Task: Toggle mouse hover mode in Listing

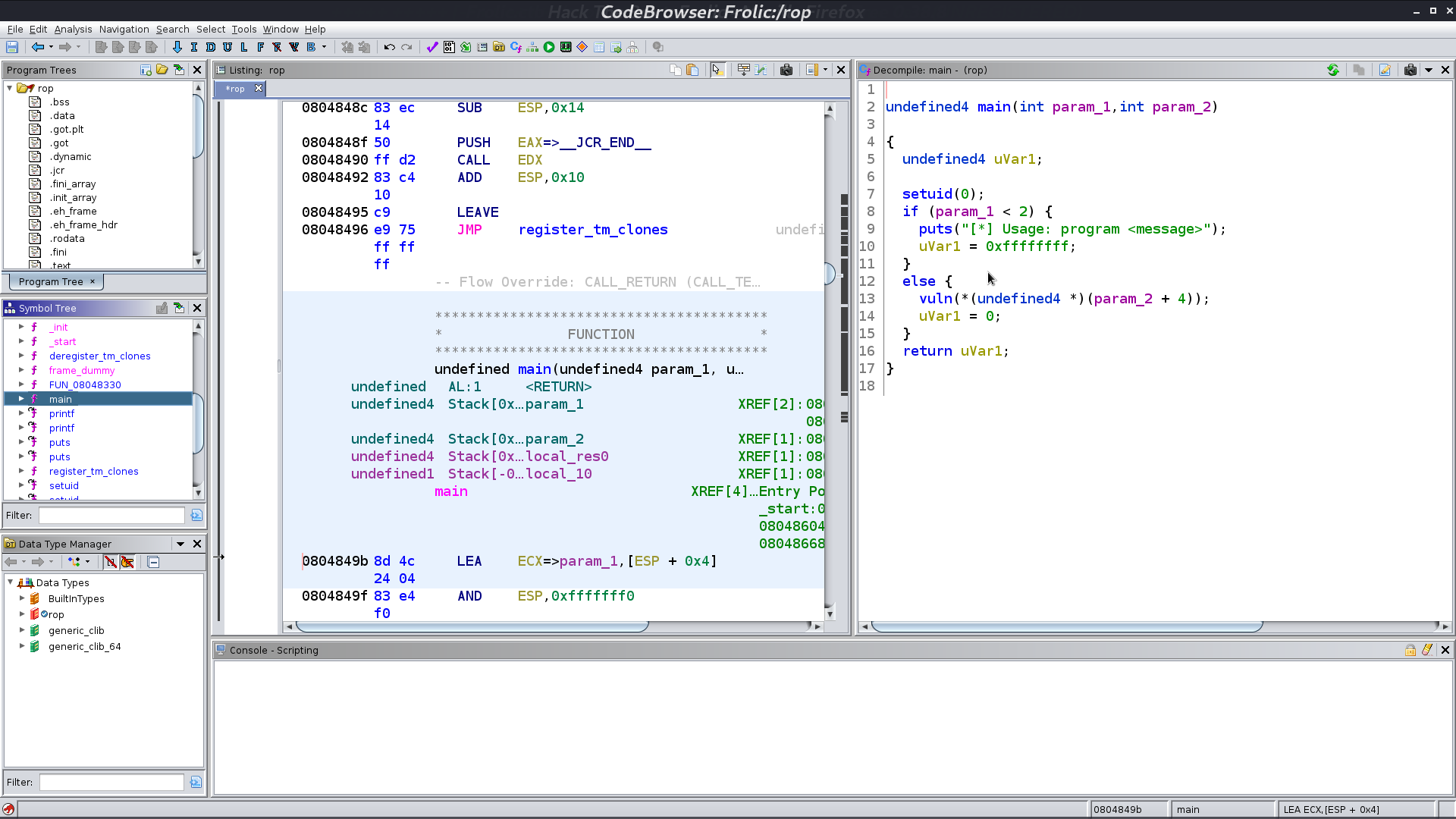Action: (717, 70)
